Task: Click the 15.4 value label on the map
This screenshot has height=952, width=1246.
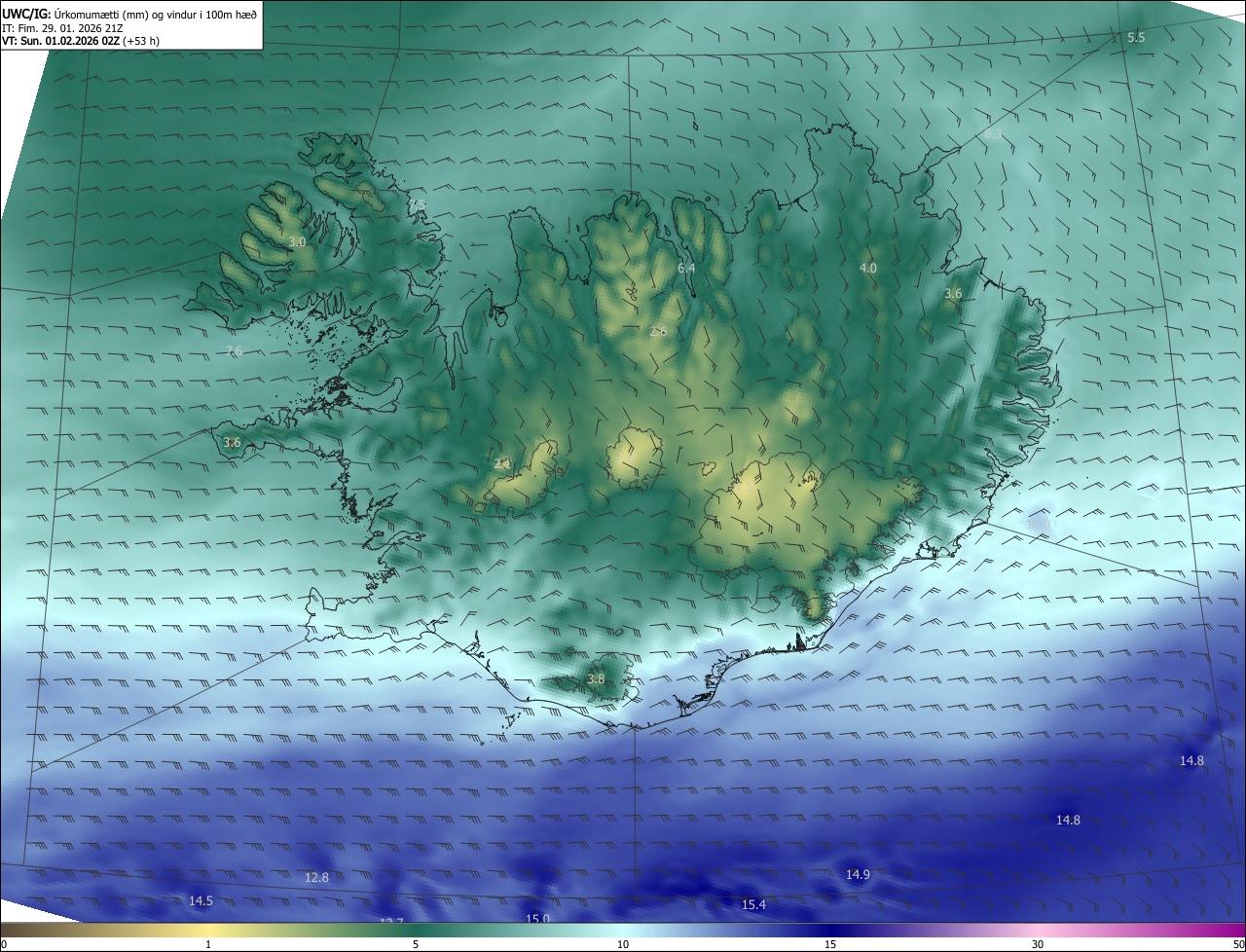Action: point(753,905)
